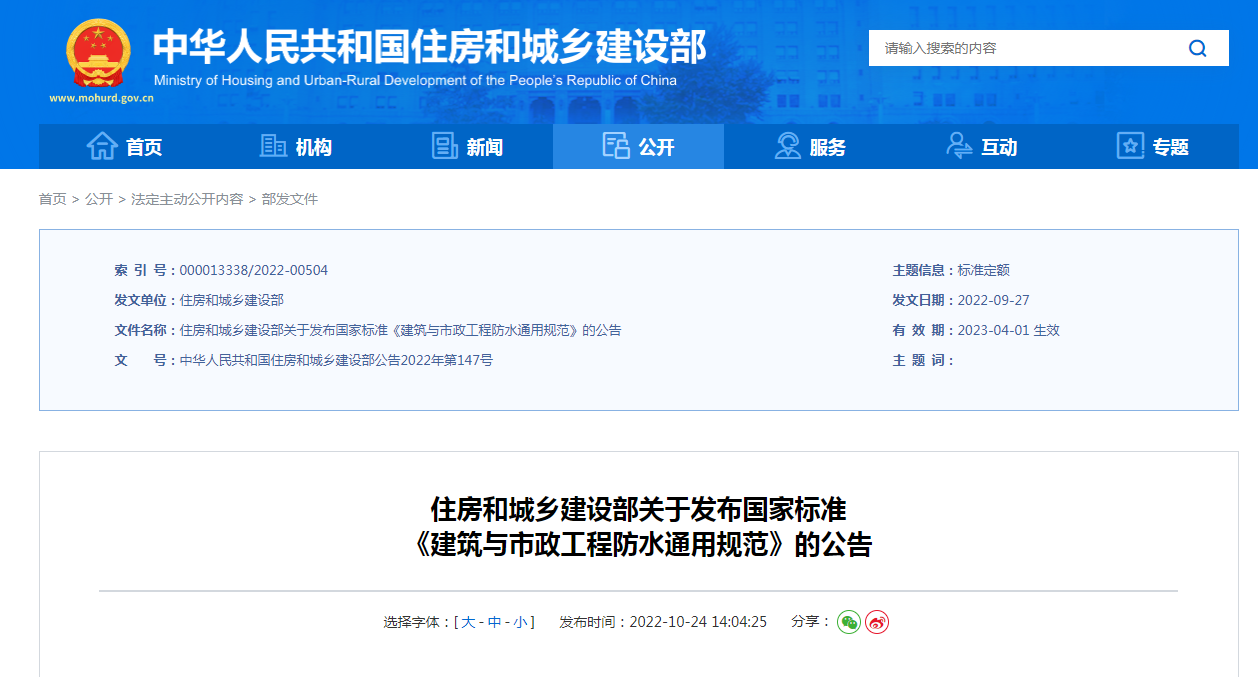Set font size to 小
The image size is (1258, 677).
[x=520, y=622]
